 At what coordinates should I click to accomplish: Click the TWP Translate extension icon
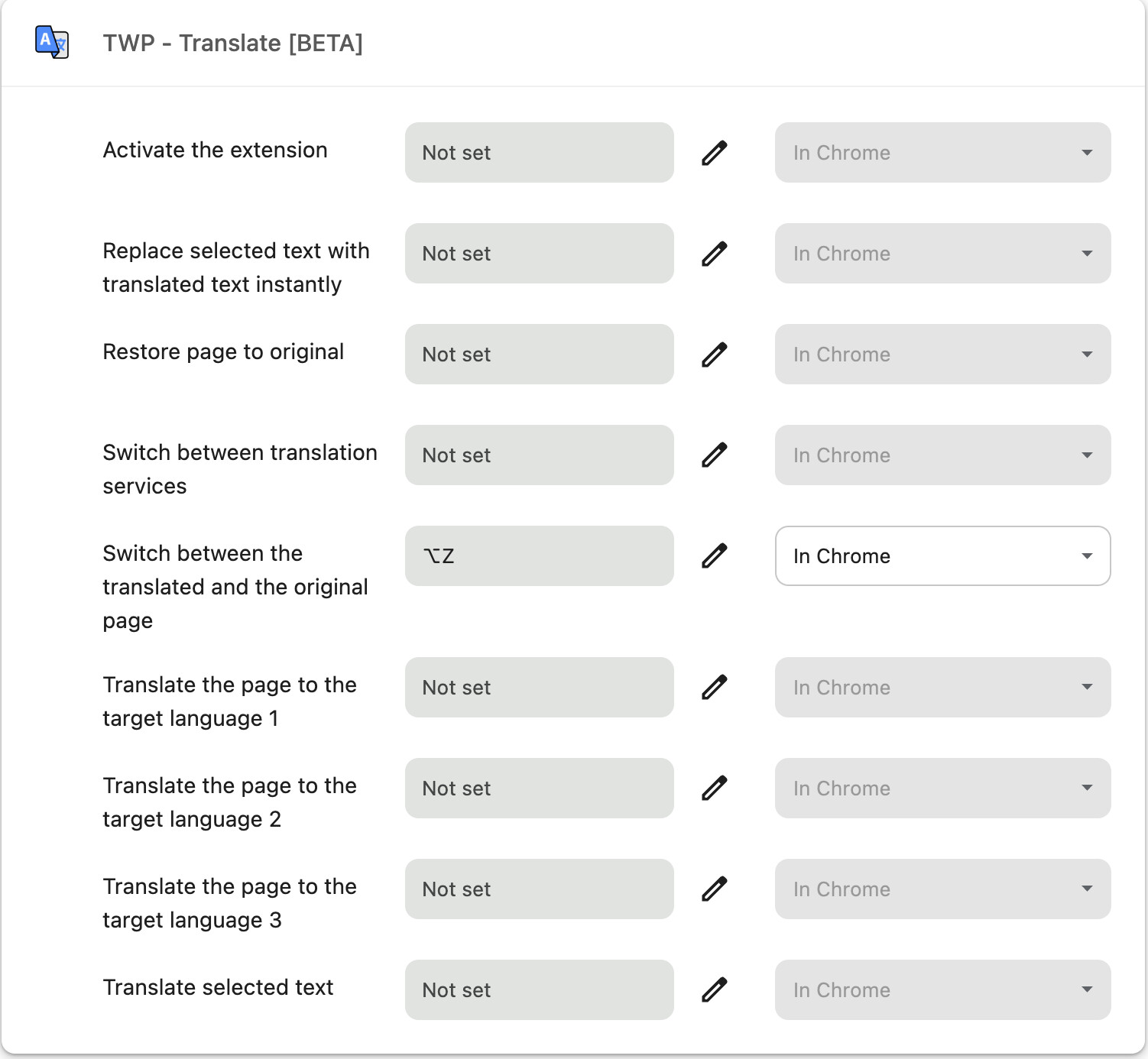point(52,42)
